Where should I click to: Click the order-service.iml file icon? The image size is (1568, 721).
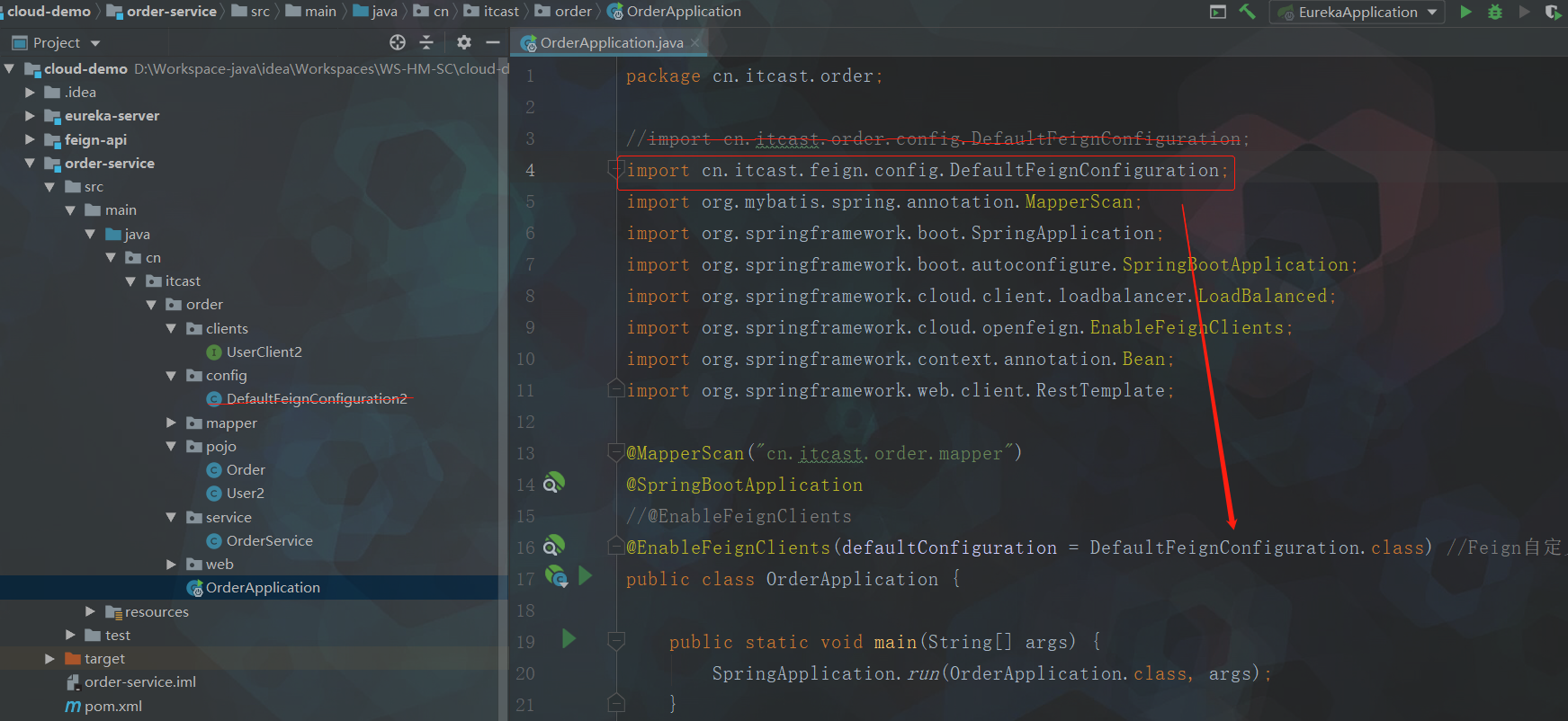(x=73, y=682)
